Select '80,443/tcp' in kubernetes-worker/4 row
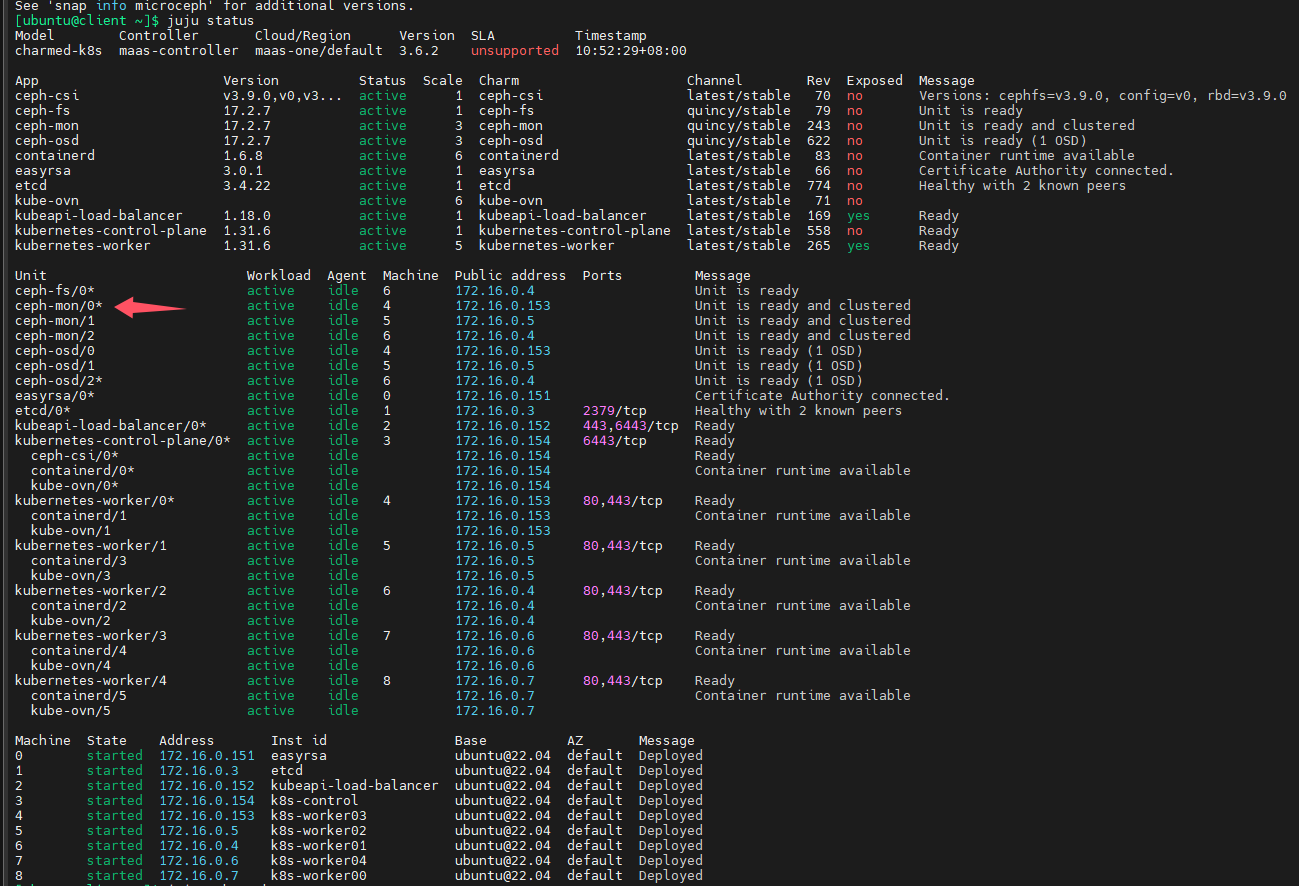The width and height of the screenshot is (1299, 886). click(x=623, y=681)
